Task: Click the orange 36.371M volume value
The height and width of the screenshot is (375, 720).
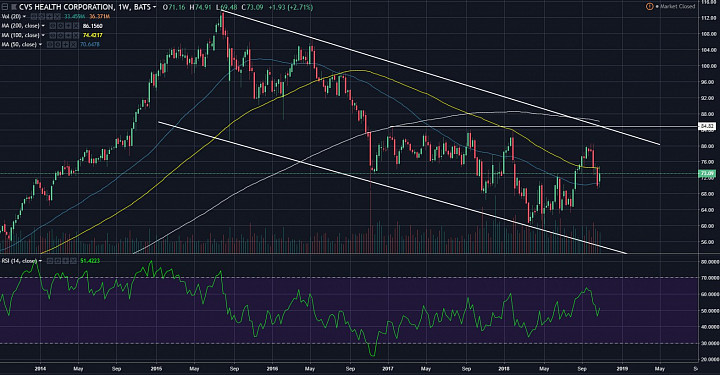Action: pyautogui.click(x=100, y=17)
